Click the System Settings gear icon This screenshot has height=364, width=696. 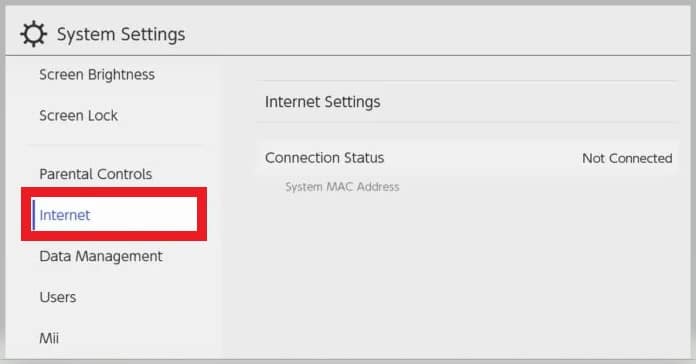point(33,34)
